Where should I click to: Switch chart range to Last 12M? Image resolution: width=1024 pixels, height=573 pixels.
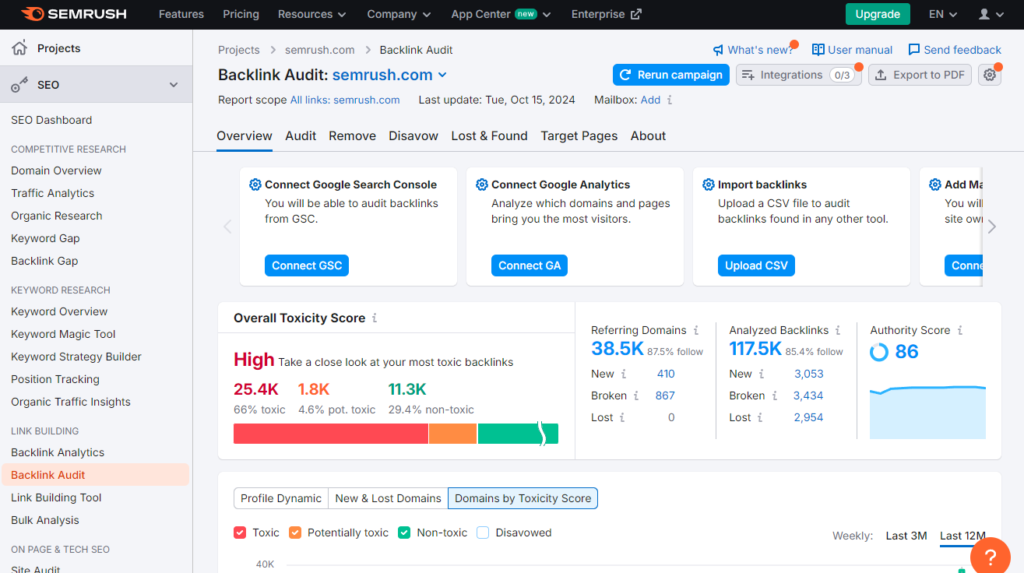coord(963,536)
